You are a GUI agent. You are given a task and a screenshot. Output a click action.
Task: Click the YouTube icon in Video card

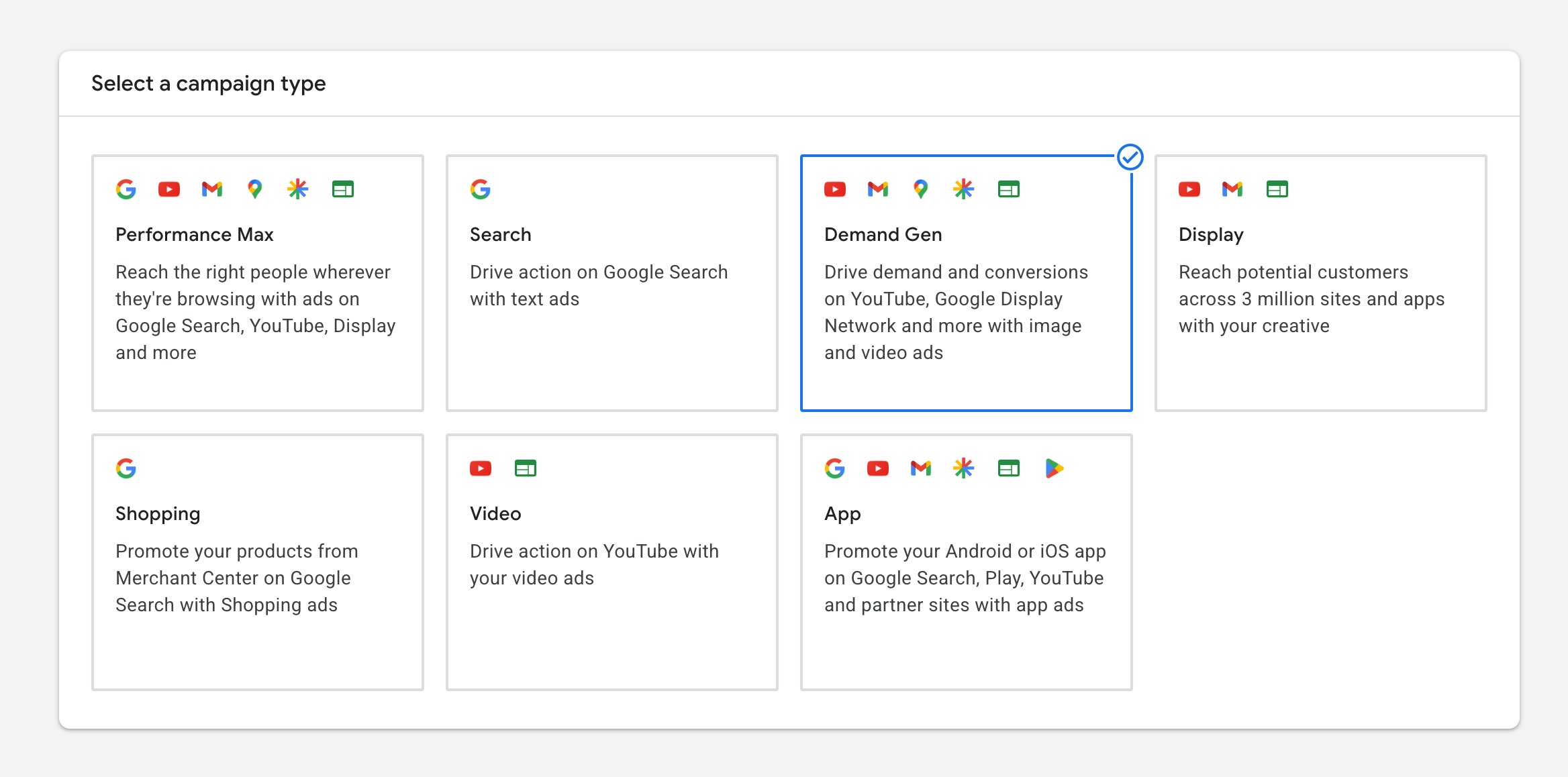click(481, 468)
